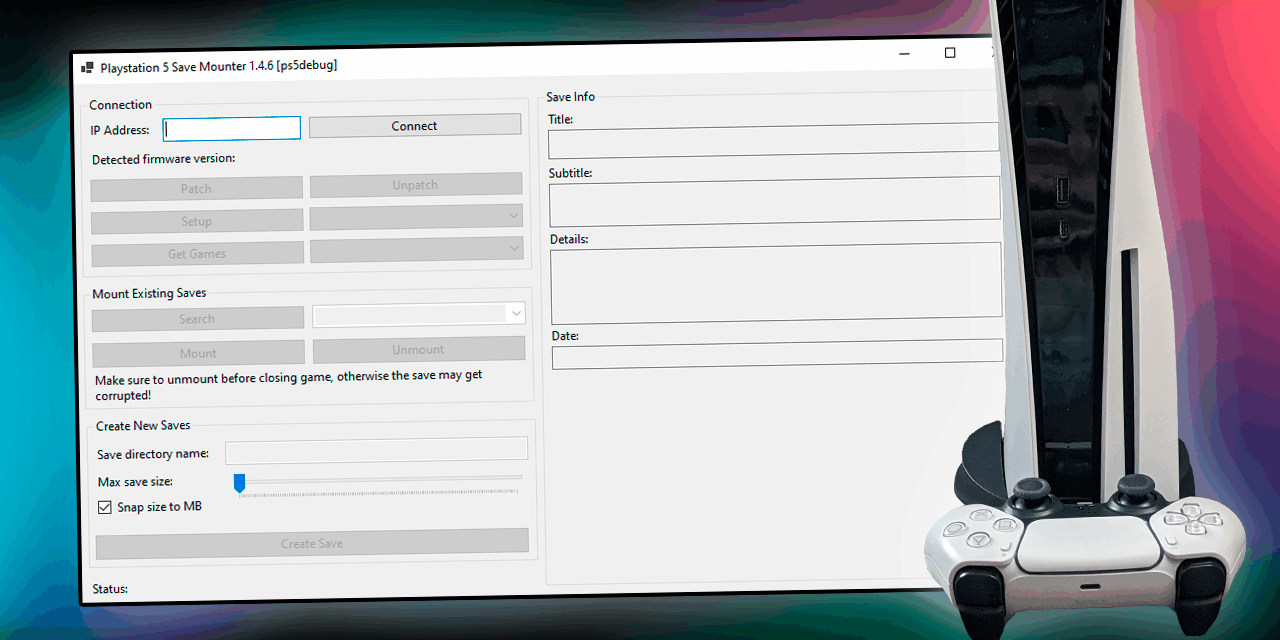Click the 'Detected firmware version:' label

tap(163, 159)
